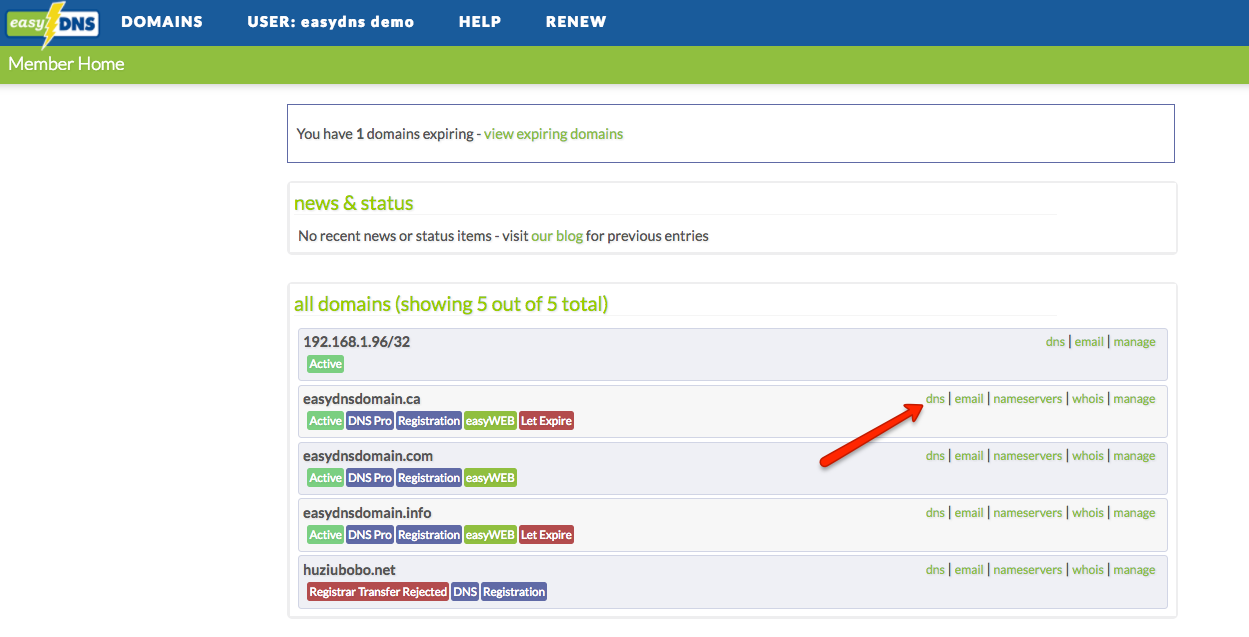Open dns settings for easydnsdomain.info

click(x=935, y=513)
